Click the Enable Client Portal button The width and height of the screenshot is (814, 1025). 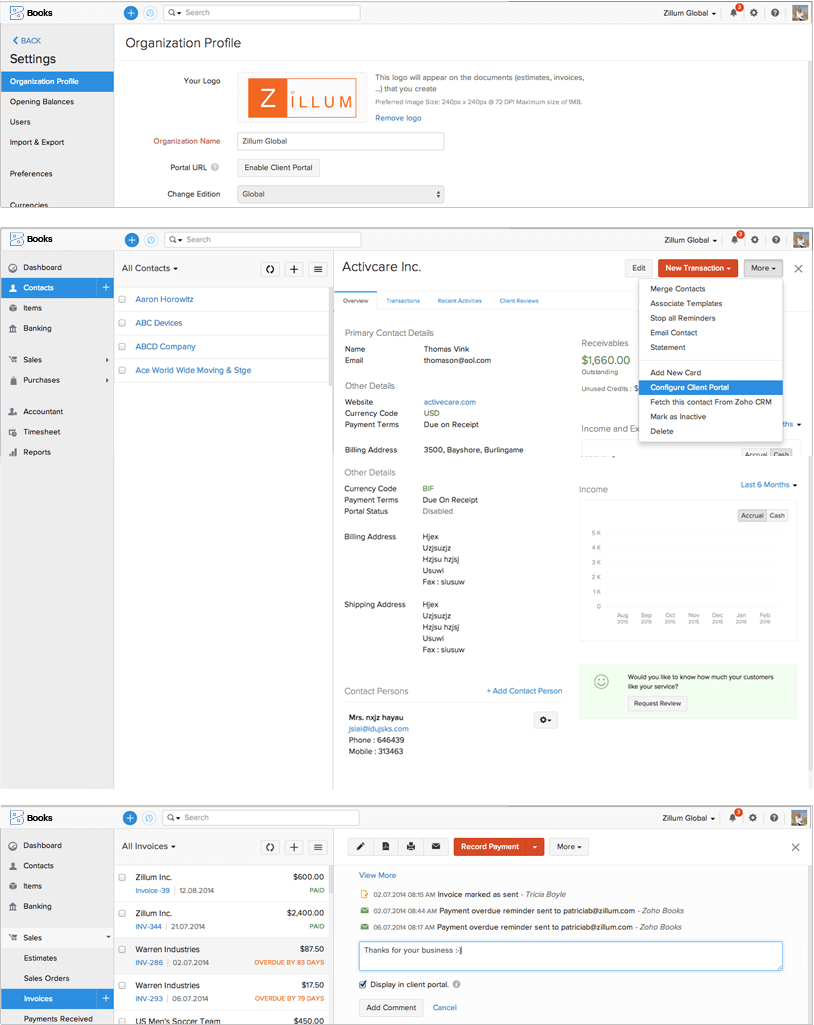(278, 168)
